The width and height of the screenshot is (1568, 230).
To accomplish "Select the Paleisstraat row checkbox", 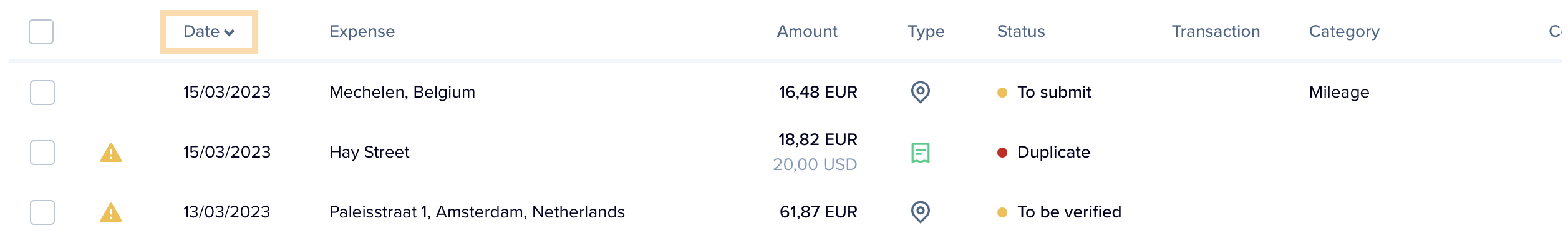I will point(42,212).
